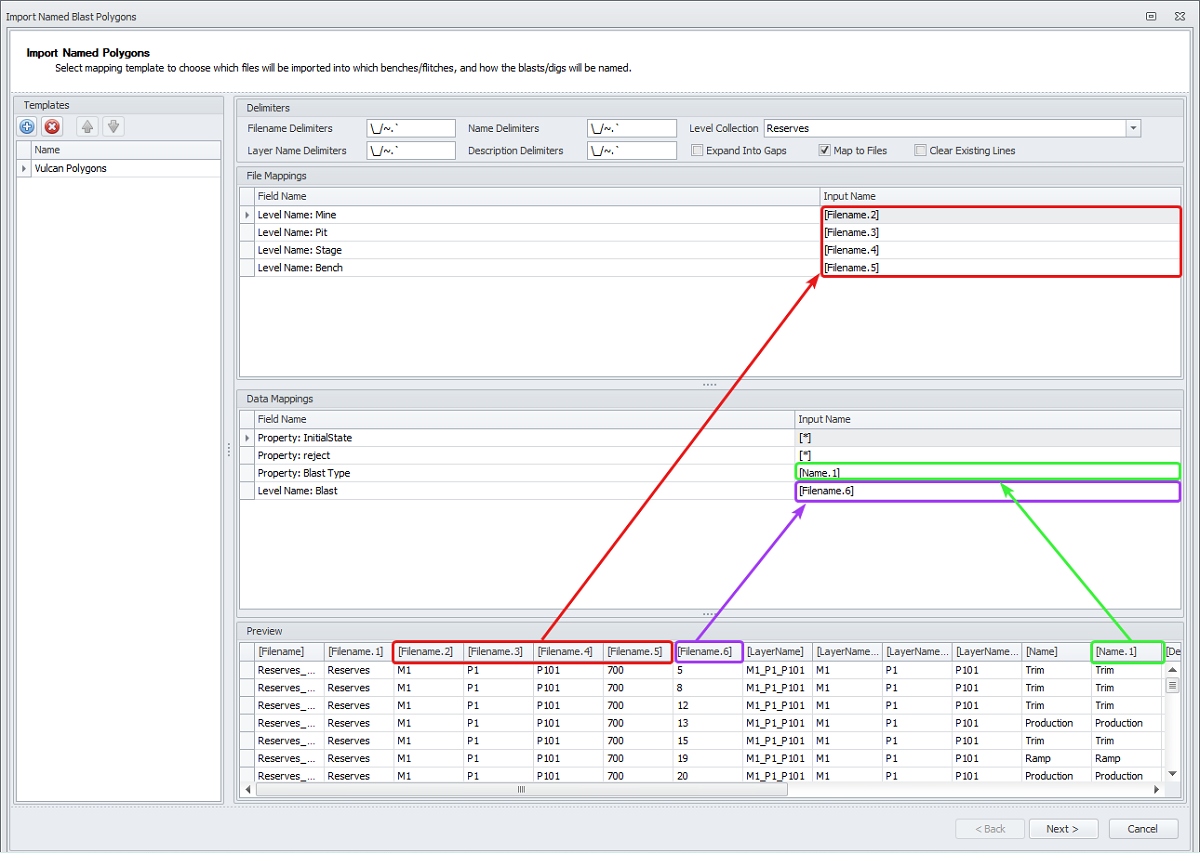Click the [Filename.6] preview column header
The width and height of the screenshot is (1200, 853).
click(x=709, y=652)
